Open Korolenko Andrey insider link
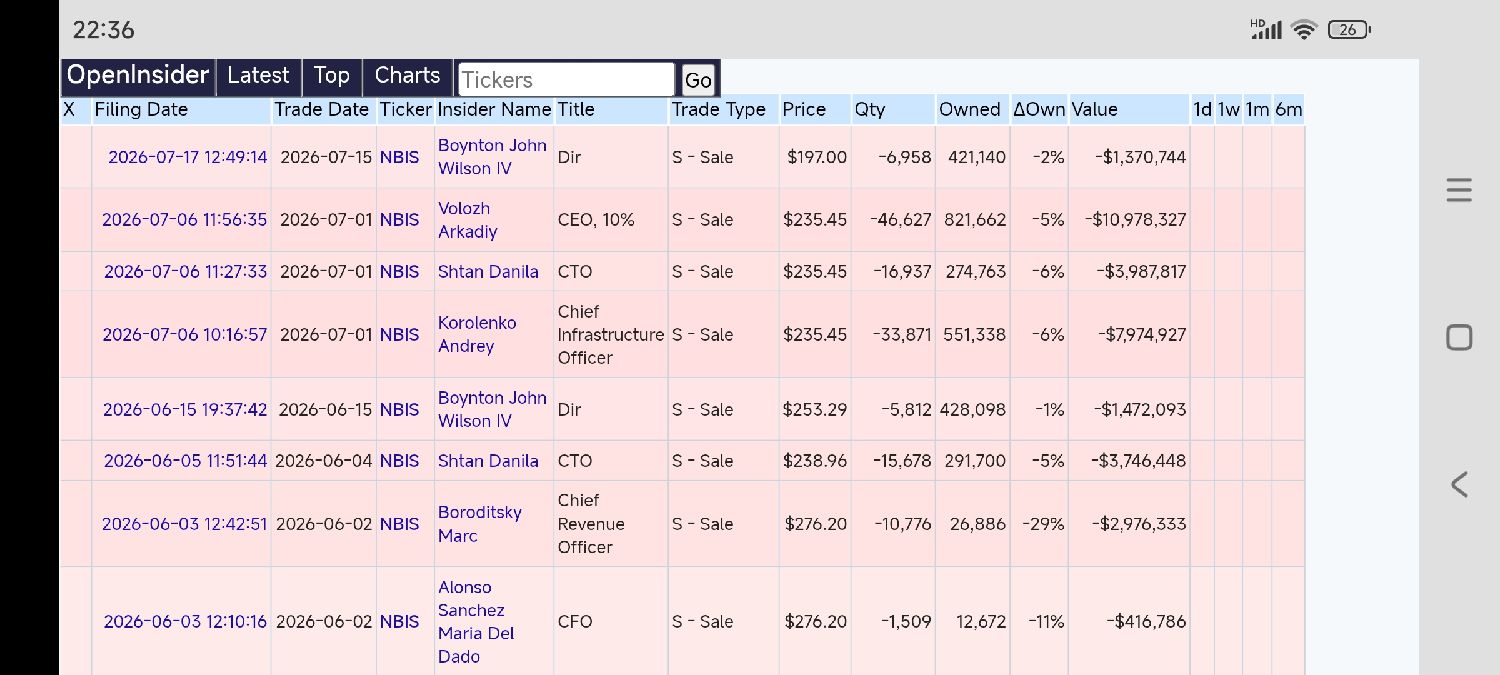The width and height of the screenshot is (1500, 675). [x=477, y=335]
